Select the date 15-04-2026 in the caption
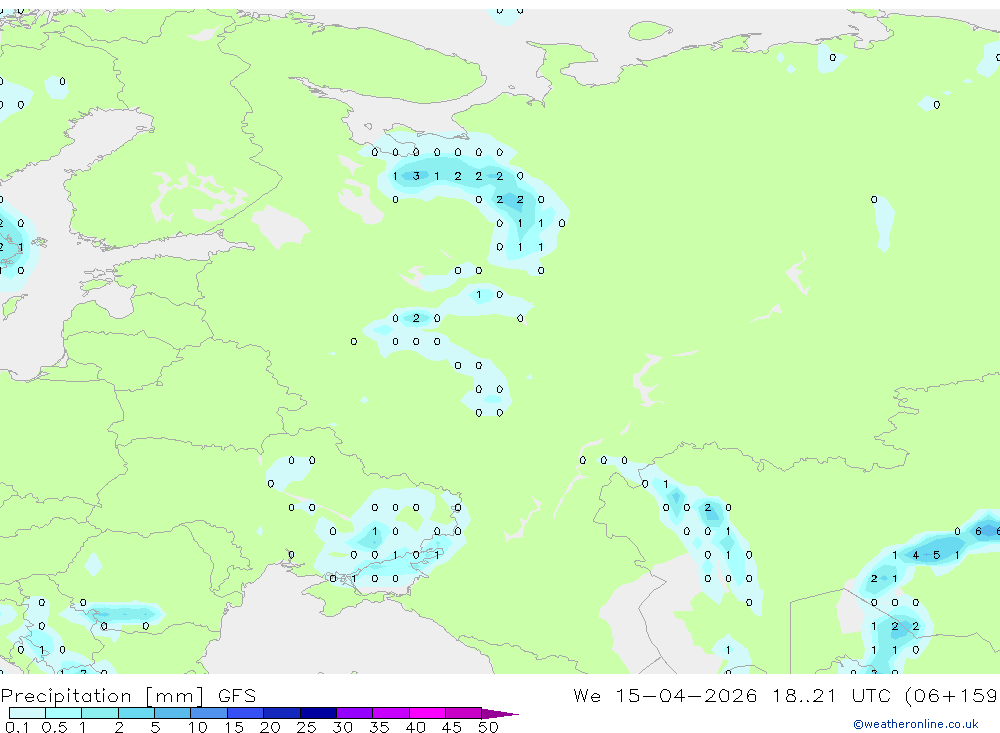The image size is (1000, 733). point(686,695)
